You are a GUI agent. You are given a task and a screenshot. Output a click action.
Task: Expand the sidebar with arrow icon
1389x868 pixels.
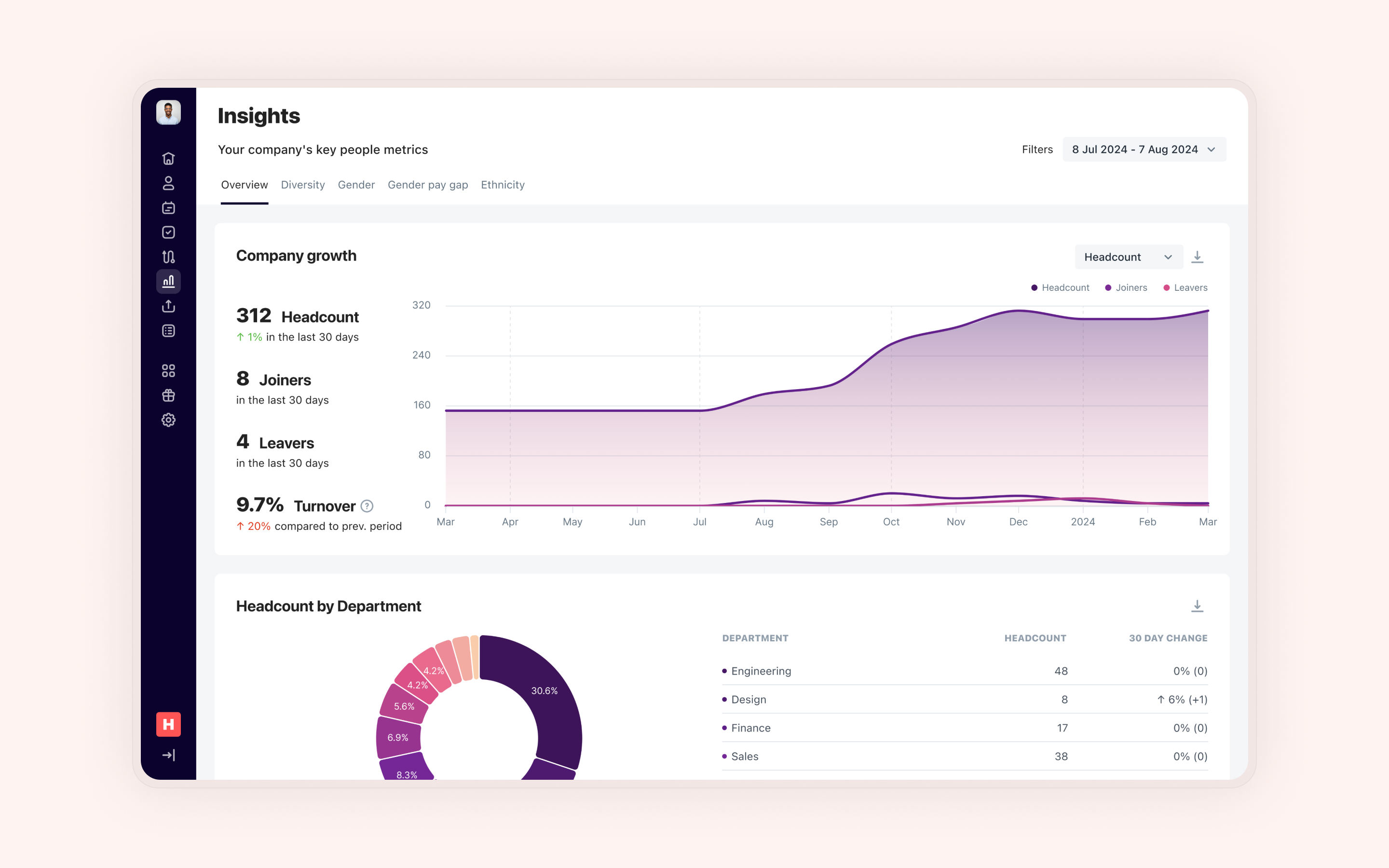coord(168,755)
